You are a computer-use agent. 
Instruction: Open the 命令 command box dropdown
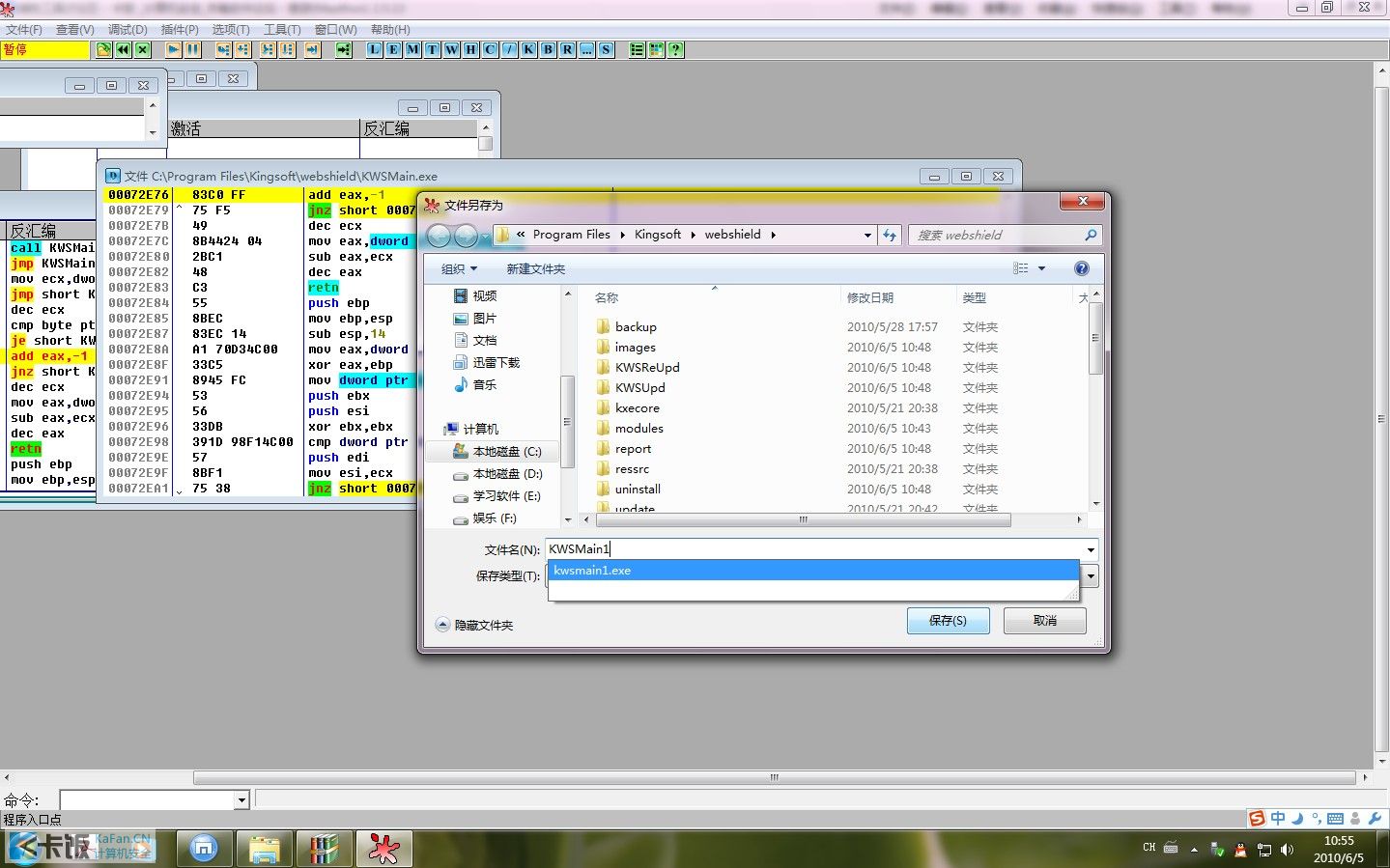241,799
